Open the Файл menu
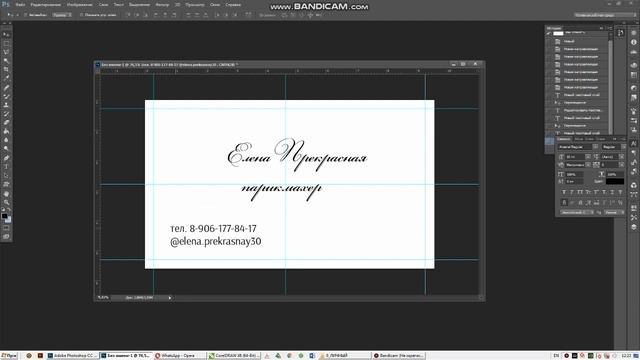Viewport: 640px width, 360px height. tap(20, 5)
